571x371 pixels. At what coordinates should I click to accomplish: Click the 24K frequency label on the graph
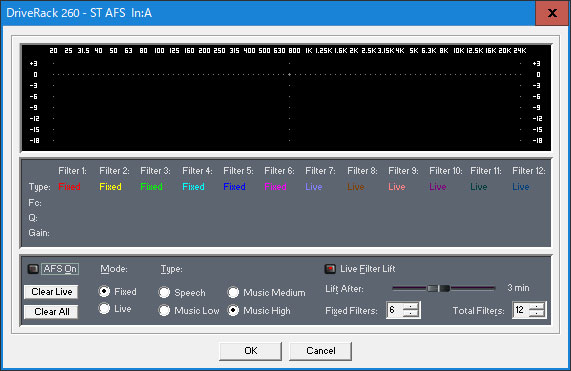(x=520, y=51)
